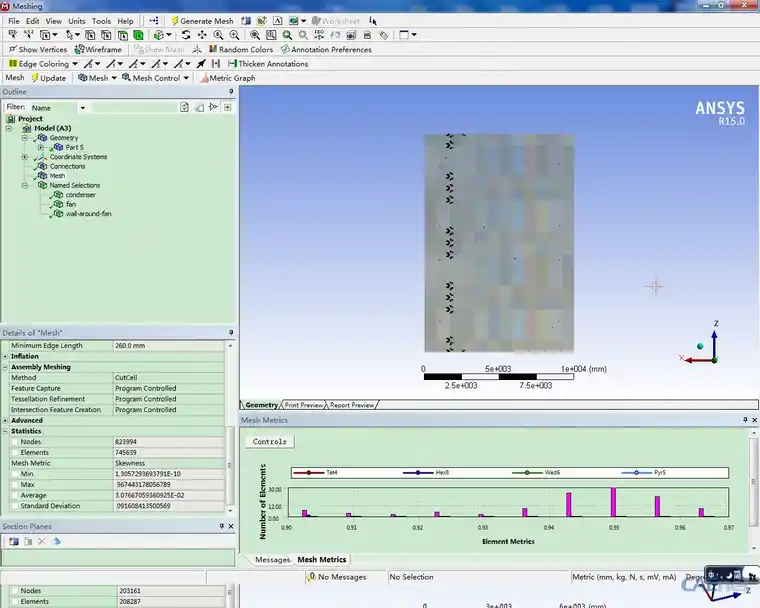Click the expand-all icon in Outline filter bar
The height and width of the screenshot is (608, 760).
[228, 107]
